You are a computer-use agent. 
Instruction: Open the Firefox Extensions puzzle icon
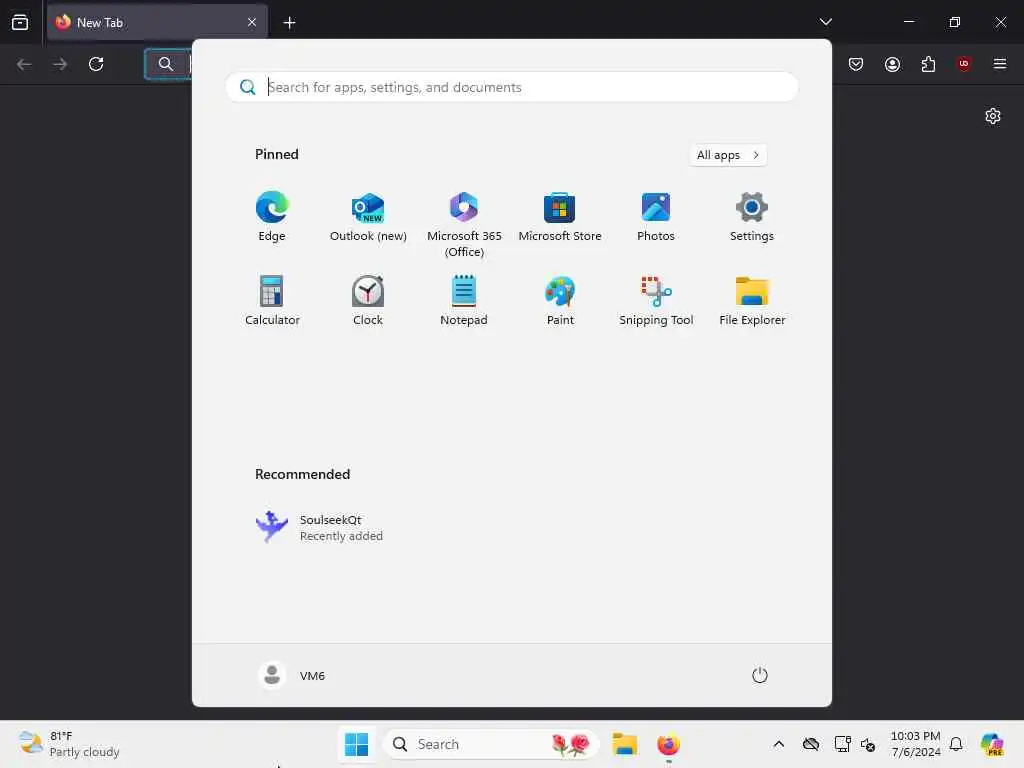point(928,64)
